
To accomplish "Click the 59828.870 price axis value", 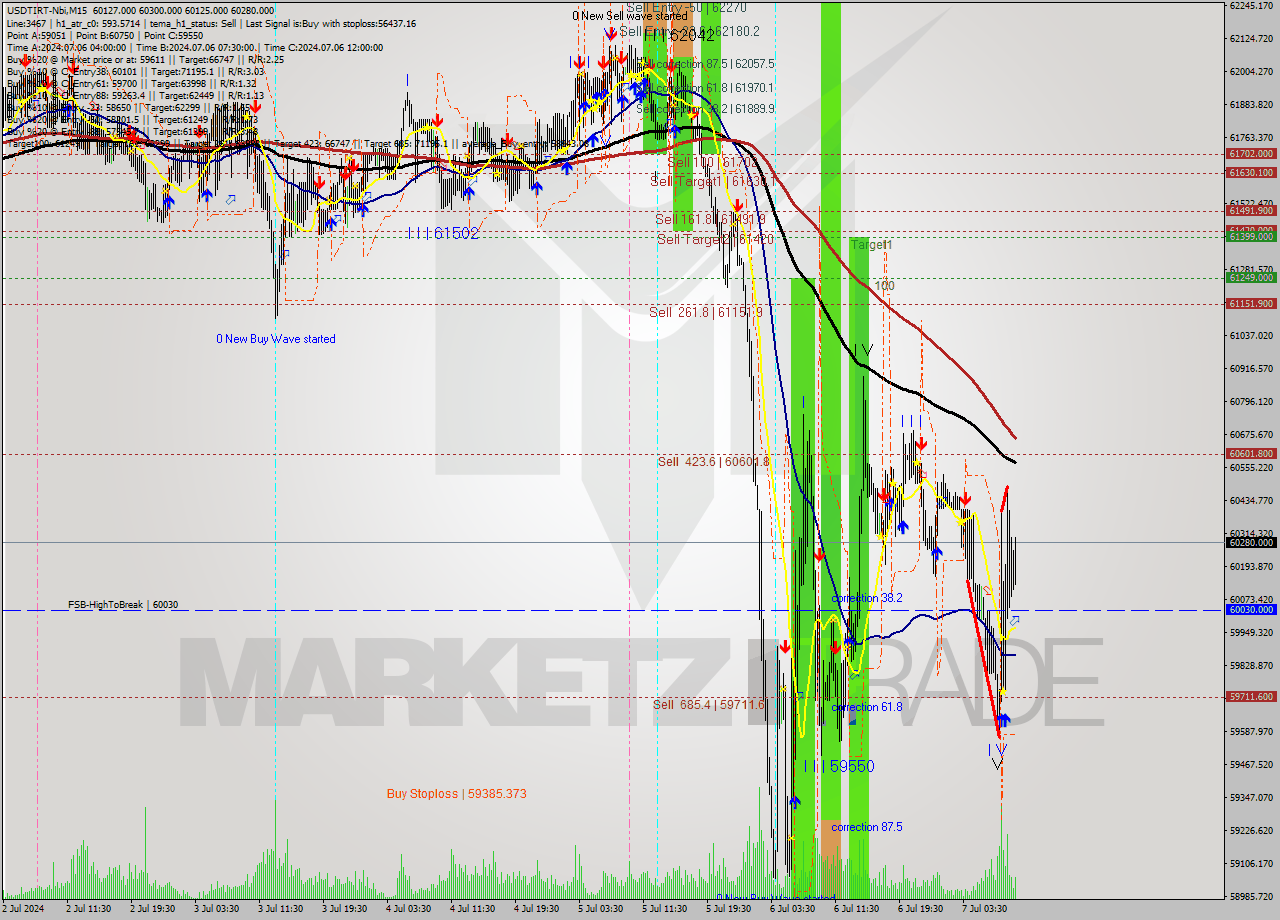I will pyautogui.click(x=1251, y=665).
